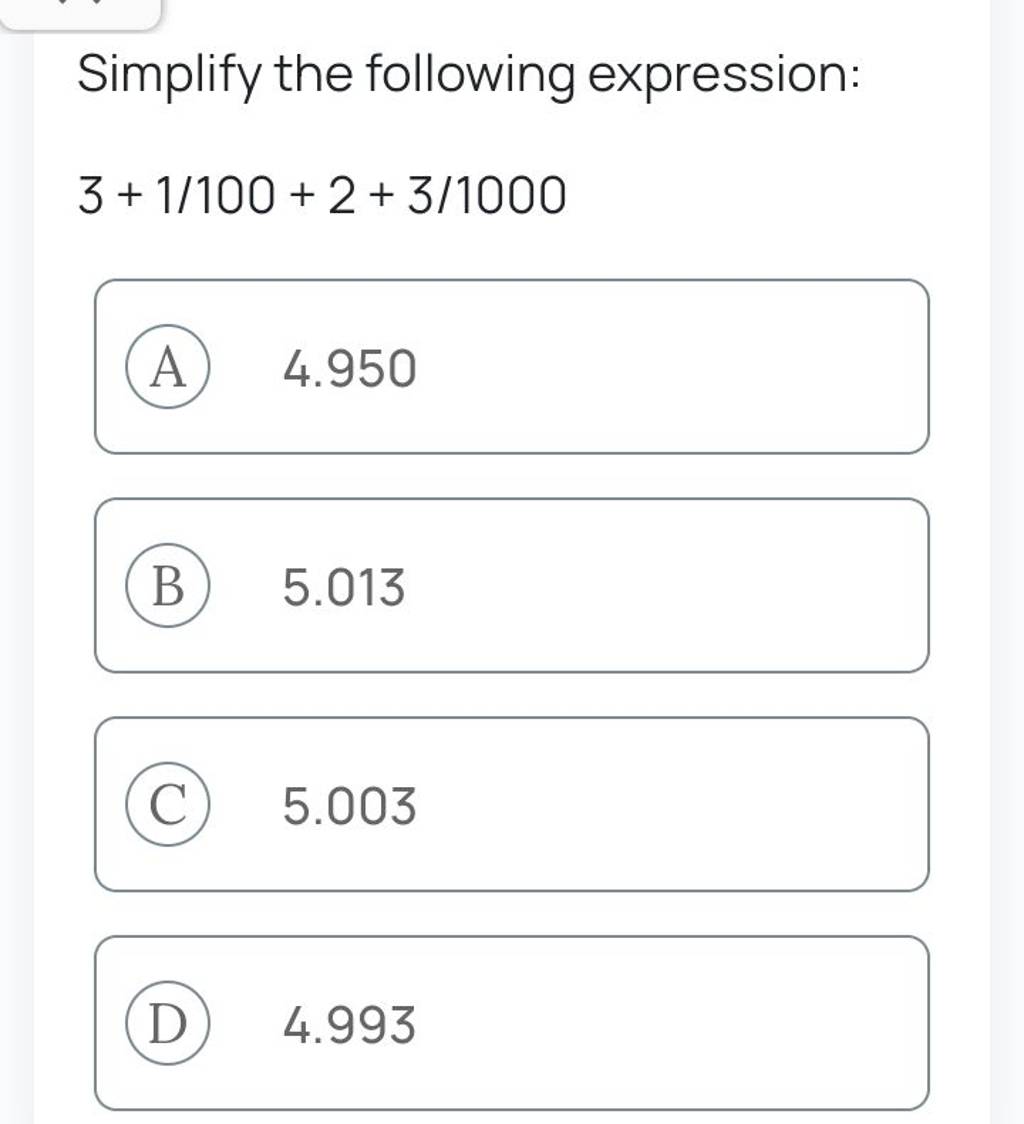Click the left chevron at the top

click(64, 5)
